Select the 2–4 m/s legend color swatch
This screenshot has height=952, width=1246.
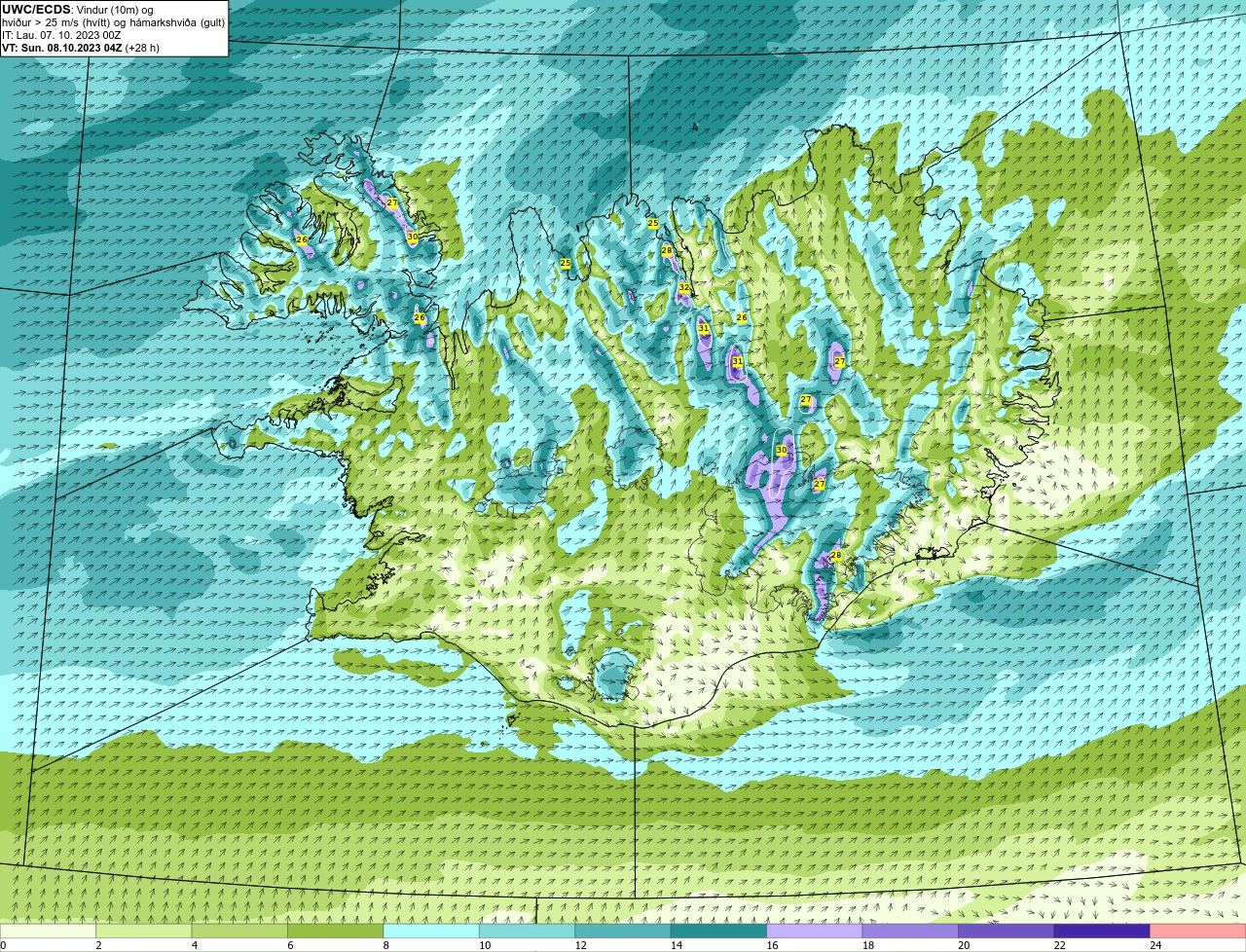[145, 932]
